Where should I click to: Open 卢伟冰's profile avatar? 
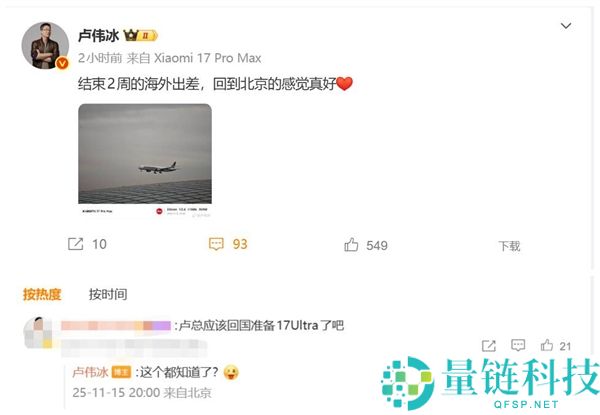(45, 46)
